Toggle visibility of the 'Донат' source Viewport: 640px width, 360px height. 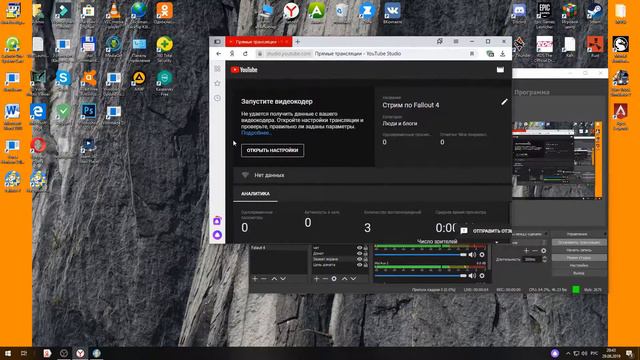(x=360, y=253)
